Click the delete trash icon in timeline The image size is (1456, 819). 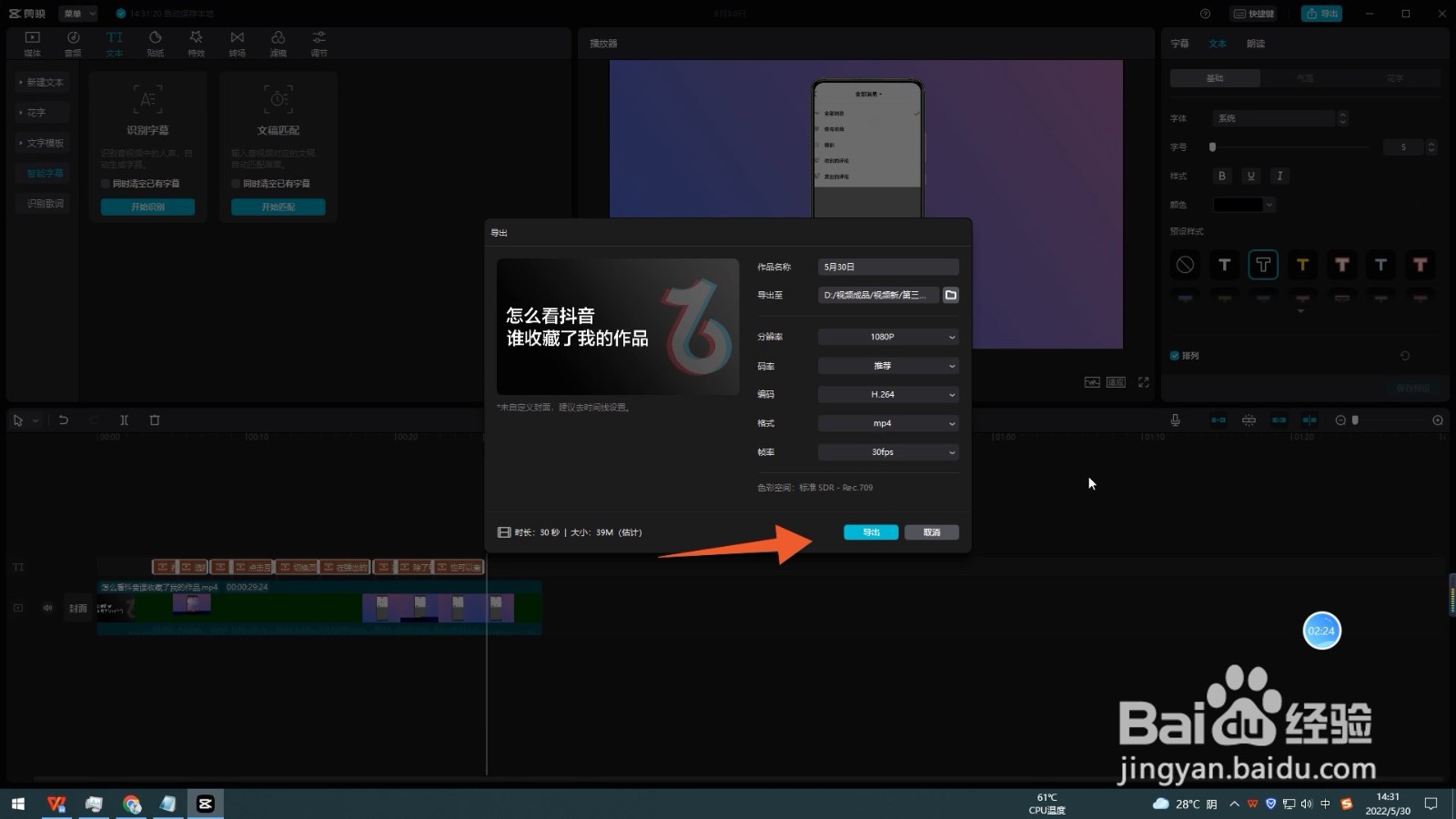pyautogui.click(x=155, y=420)
